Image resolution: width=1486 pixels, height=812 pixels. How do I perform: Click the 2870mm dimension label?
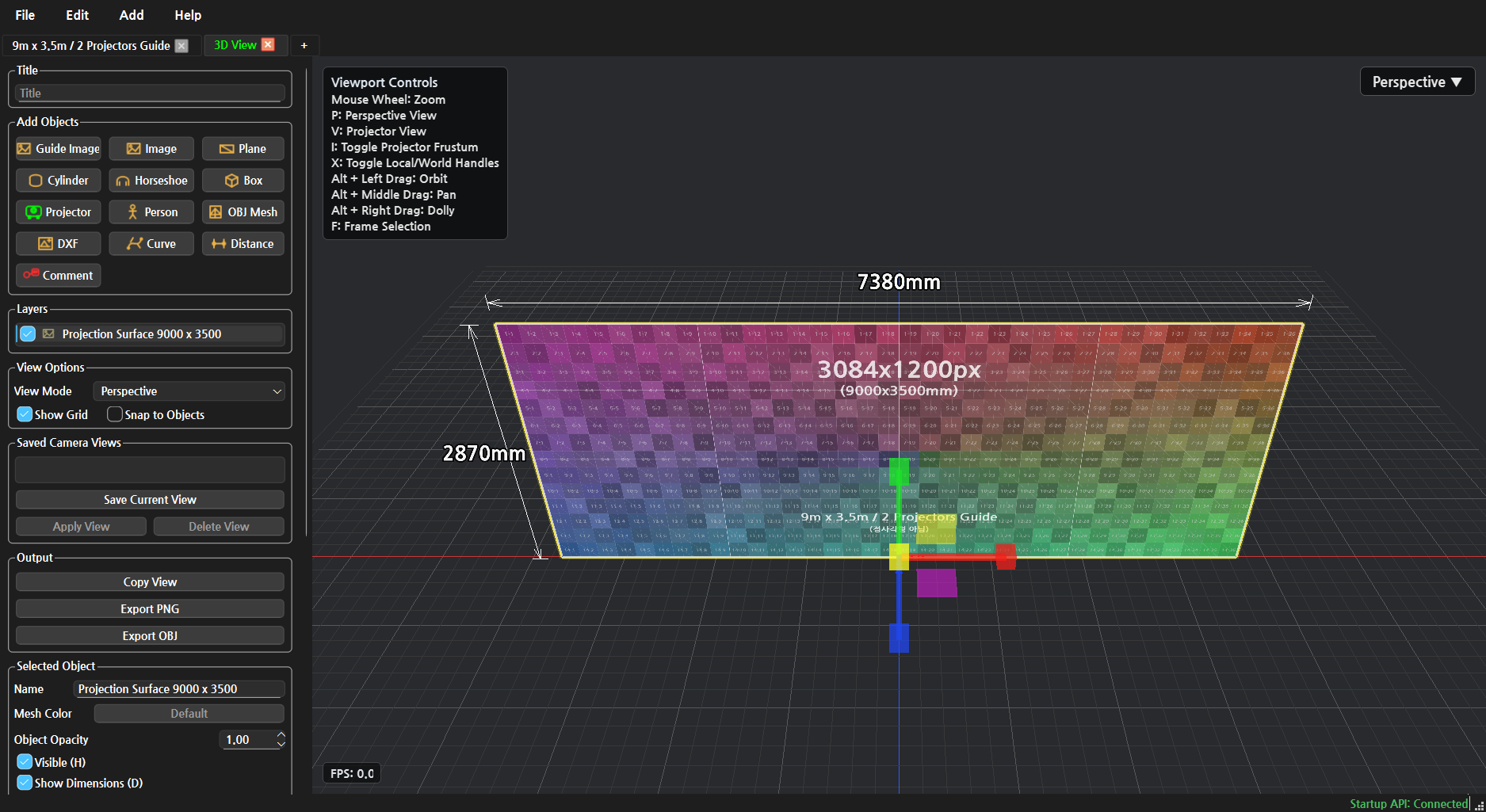pos(484,453)
